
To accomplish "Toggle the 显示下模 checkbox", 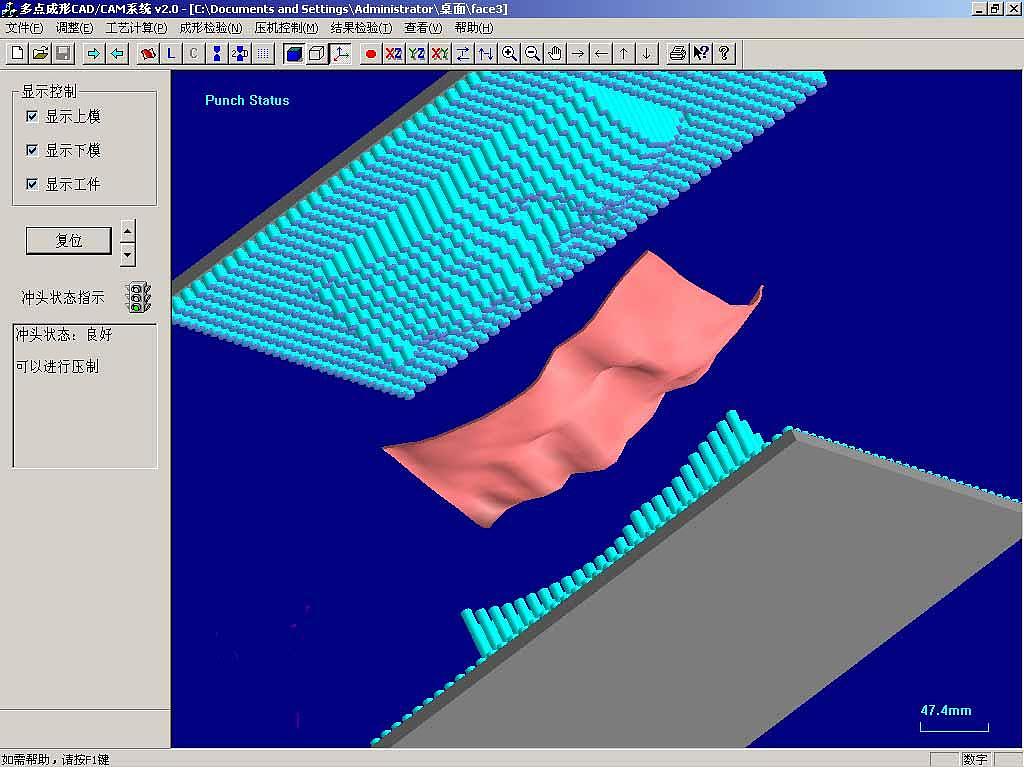I will 33,151.
